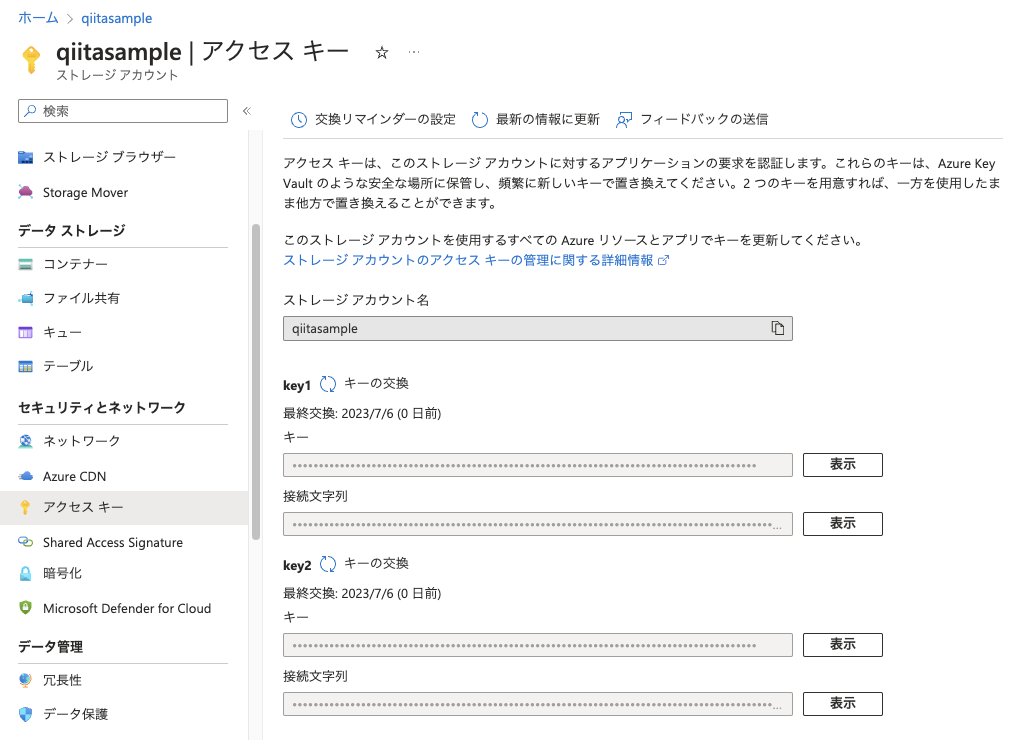1024x740 pixels.
Task: Click the clock icon for rotation reminder
Action: click(x=298, y=120)
